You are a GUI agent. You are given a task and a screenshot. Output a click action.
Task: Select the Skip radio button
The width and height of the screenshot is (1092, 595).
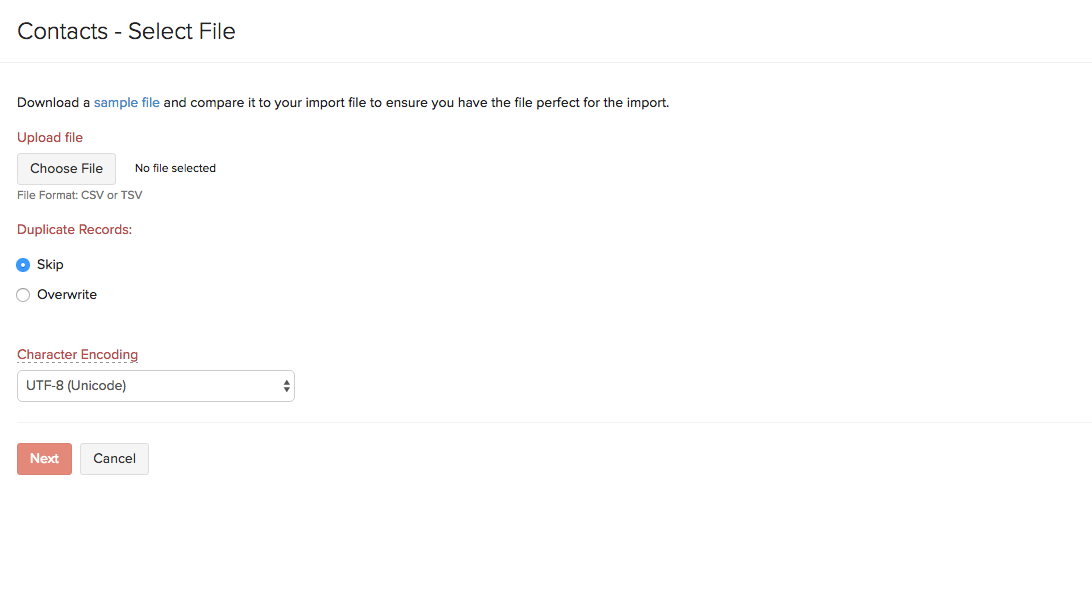pos(23,265)
